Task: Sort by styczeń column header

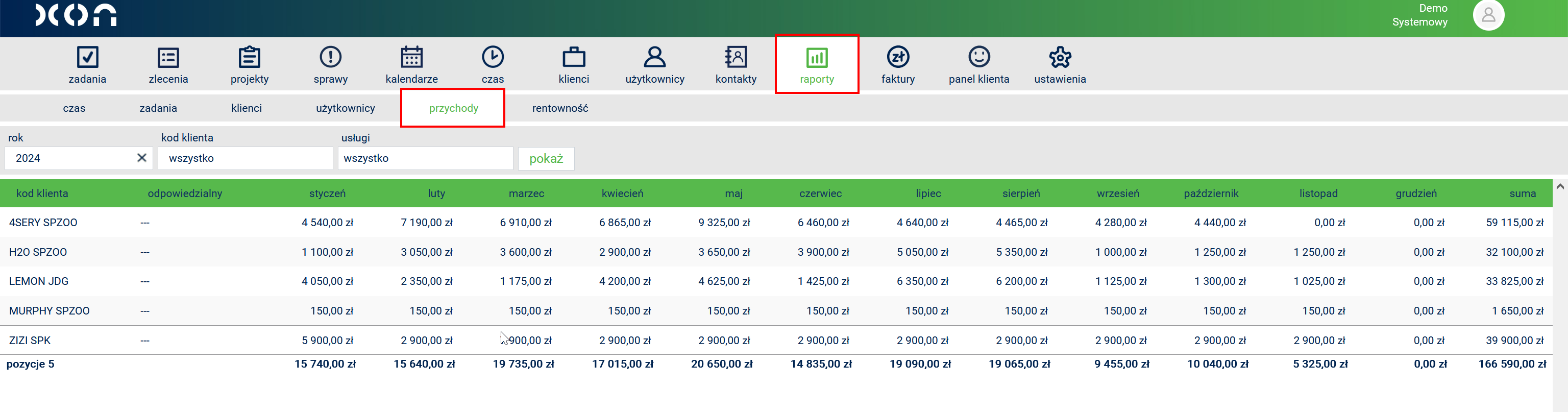Action: [328, 193]
